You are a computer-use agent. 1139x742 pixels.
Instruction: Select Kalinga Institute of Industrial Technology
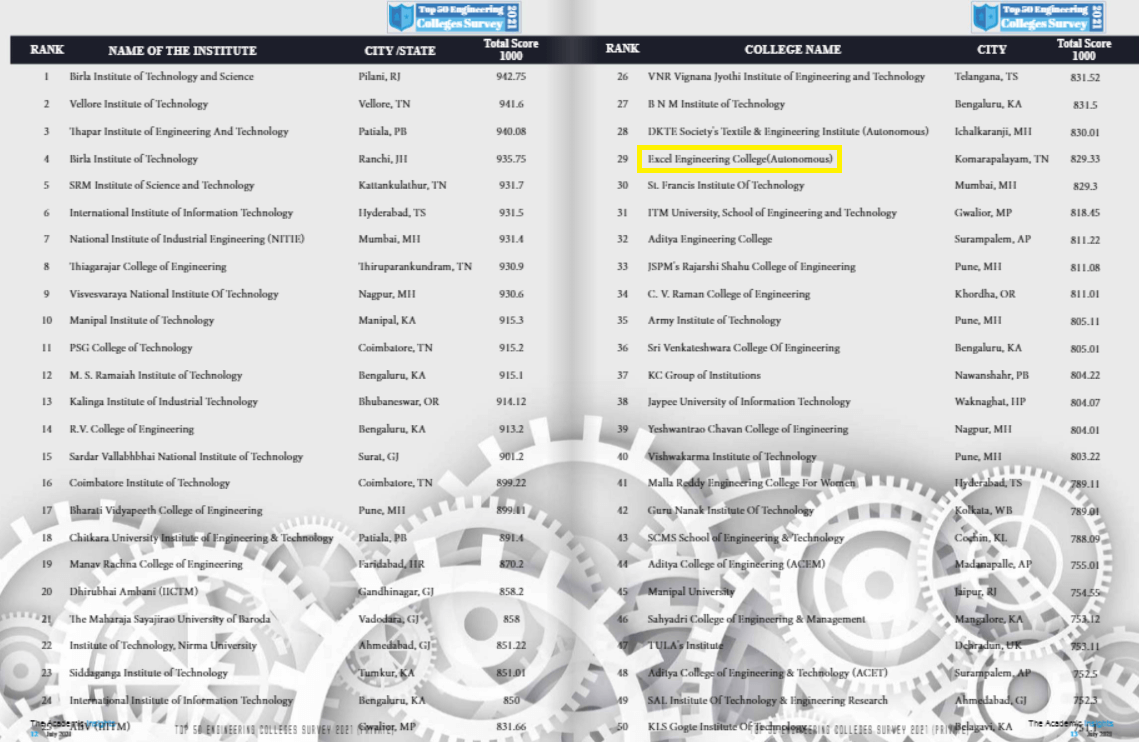pyautogui.click(x=163, y=402)
